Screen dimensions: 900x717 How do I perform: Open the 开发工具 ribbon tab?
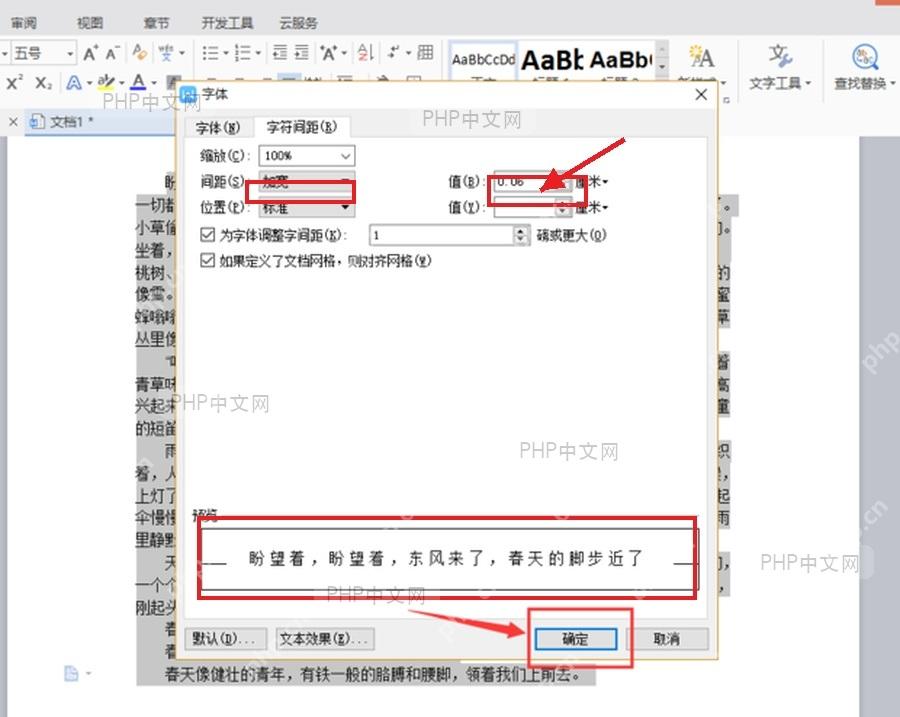coord(227,23)
